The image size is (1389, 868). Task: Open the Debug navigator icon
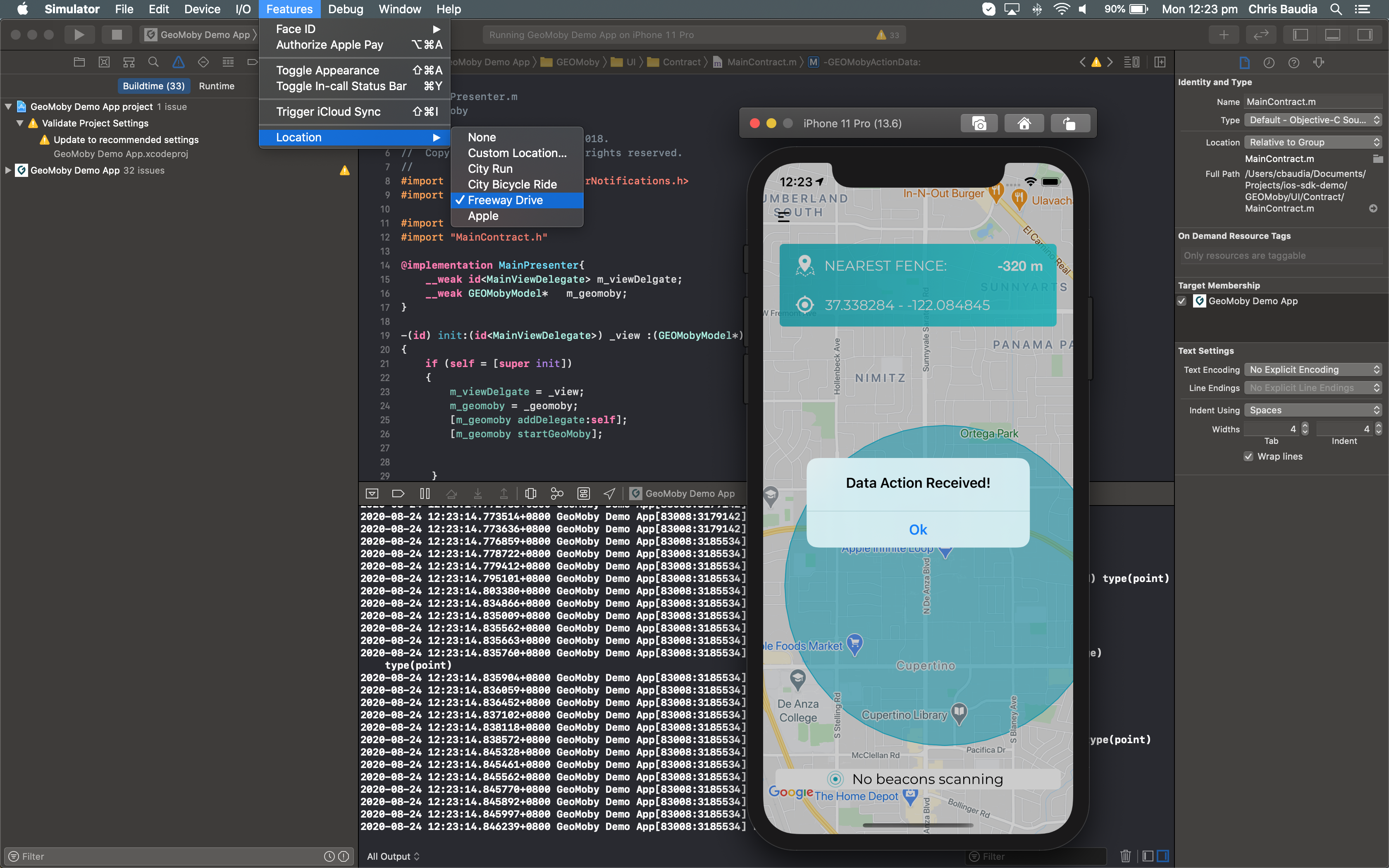228,62
